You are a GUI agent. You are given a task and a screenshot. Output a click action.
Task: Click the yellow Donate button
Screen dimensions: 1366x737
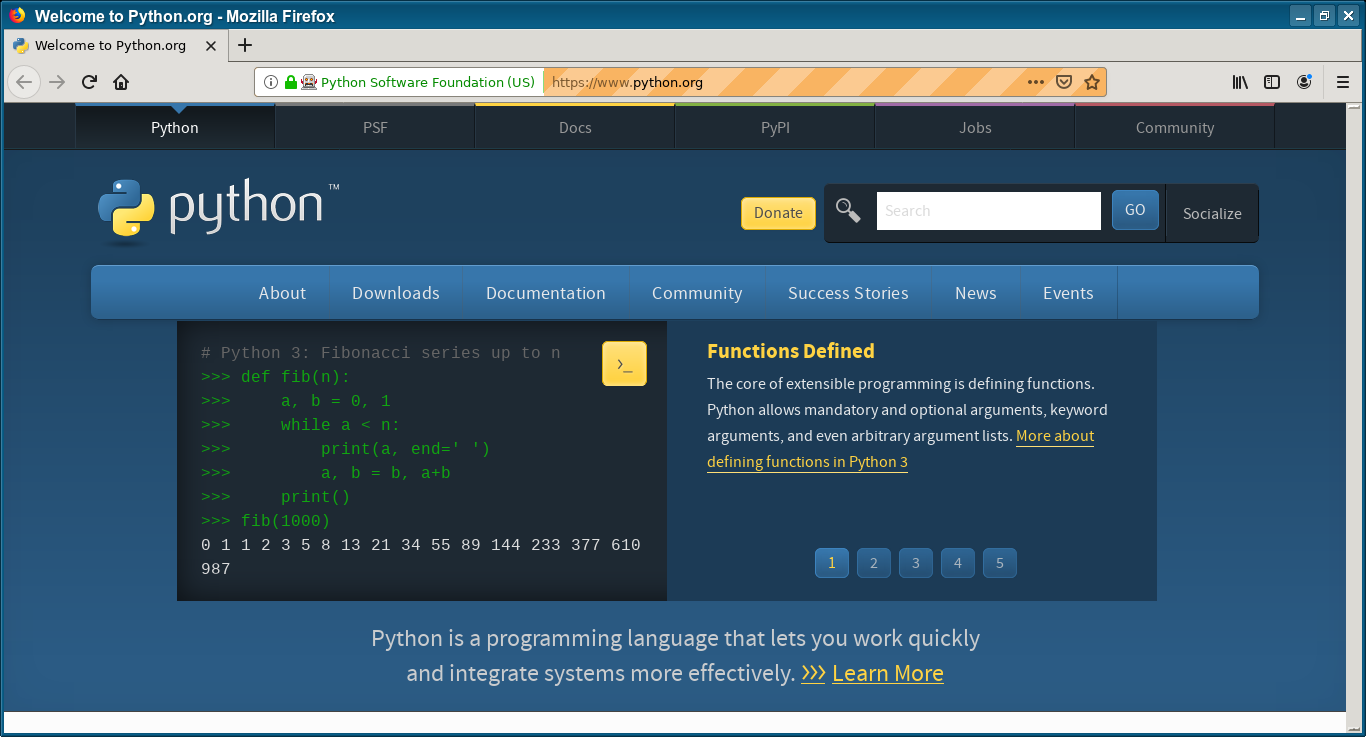pos(778,212)
